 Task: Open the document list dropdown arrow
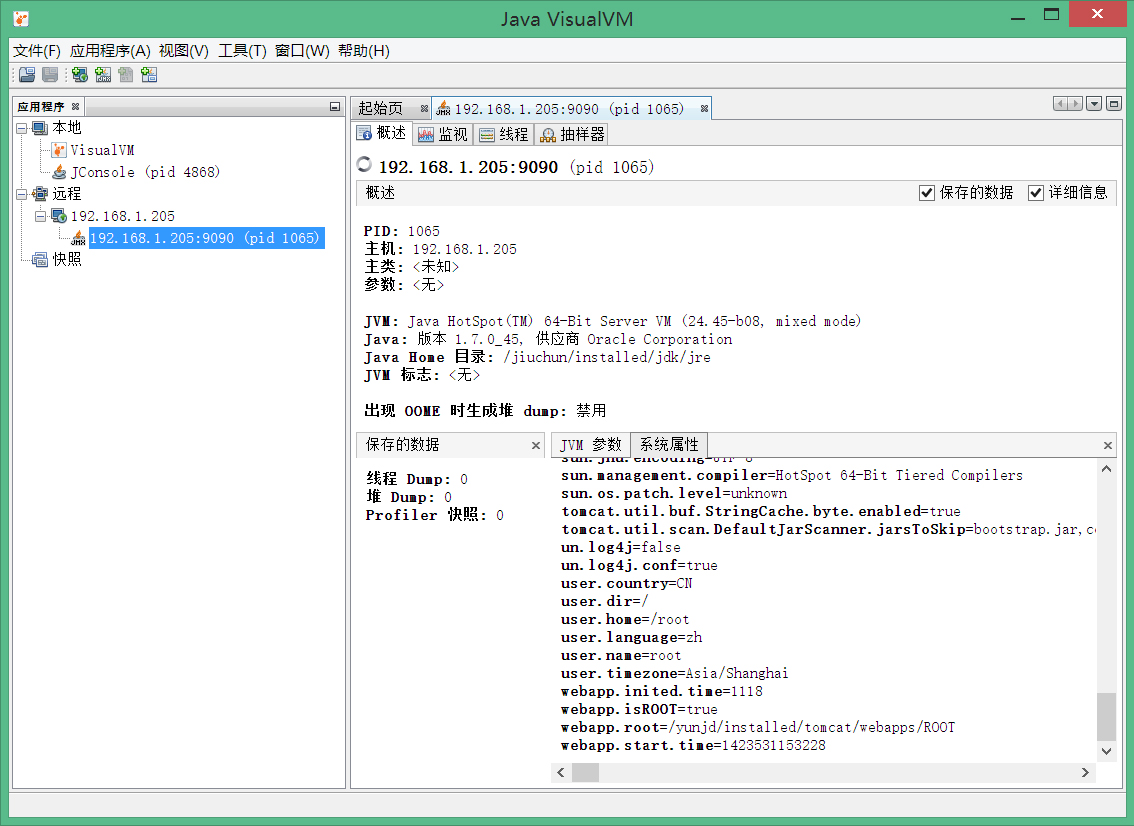pyautogui.click(x=1094, y=104)
